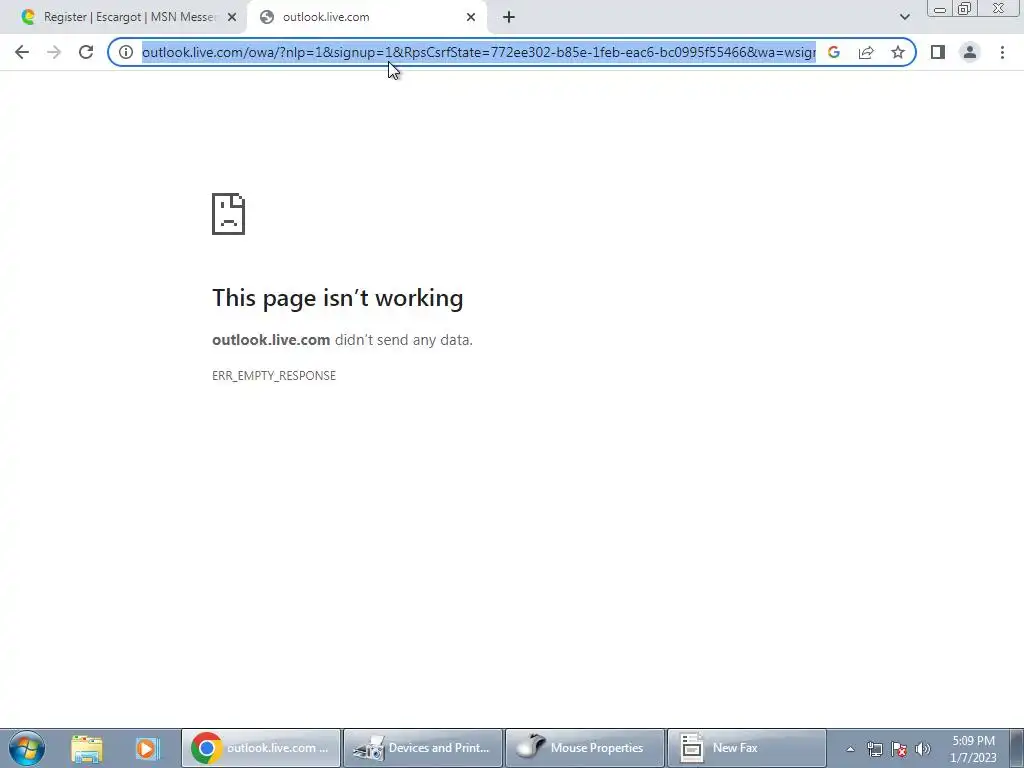Click the forward navigation arrow
The image size is (1024, 768).
pyautogui.click(x=54, y=52)
